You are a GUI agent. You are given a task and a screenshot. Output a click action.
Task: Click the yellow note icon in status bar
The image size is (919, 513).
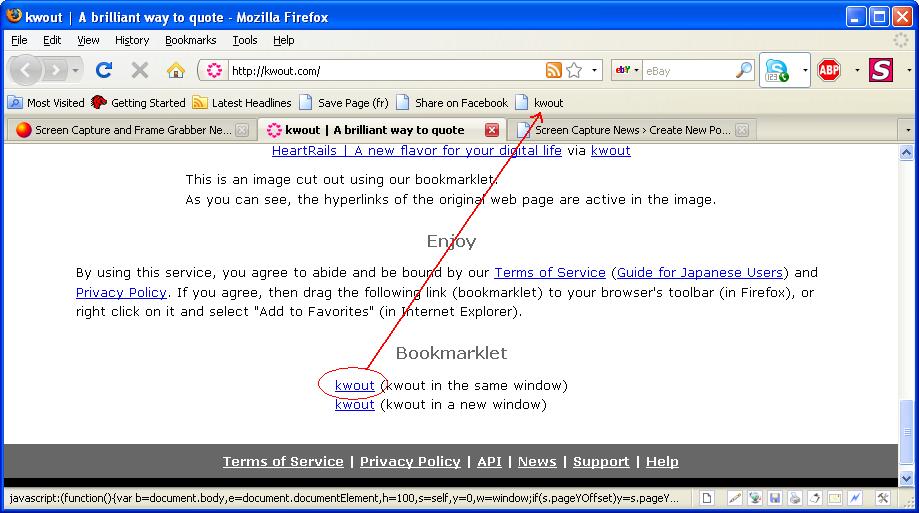[835, 498]
